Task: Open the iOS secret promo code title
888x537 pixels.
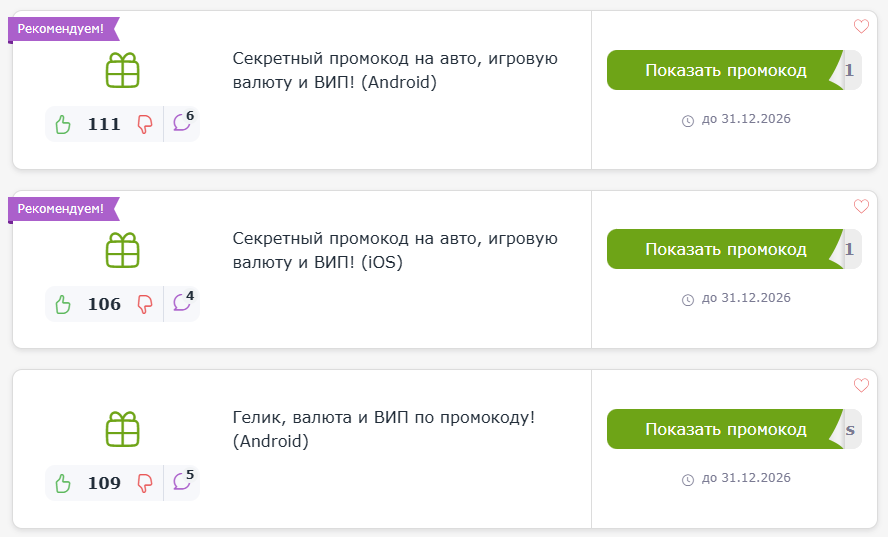Action: (395, 250)
